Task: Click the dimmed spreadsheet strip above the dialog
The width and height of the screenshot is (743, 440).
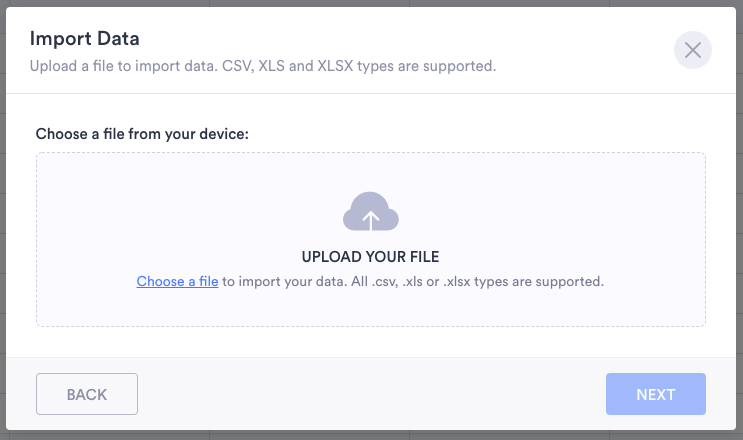Action: pyautogui.click(x=371, y=3)
